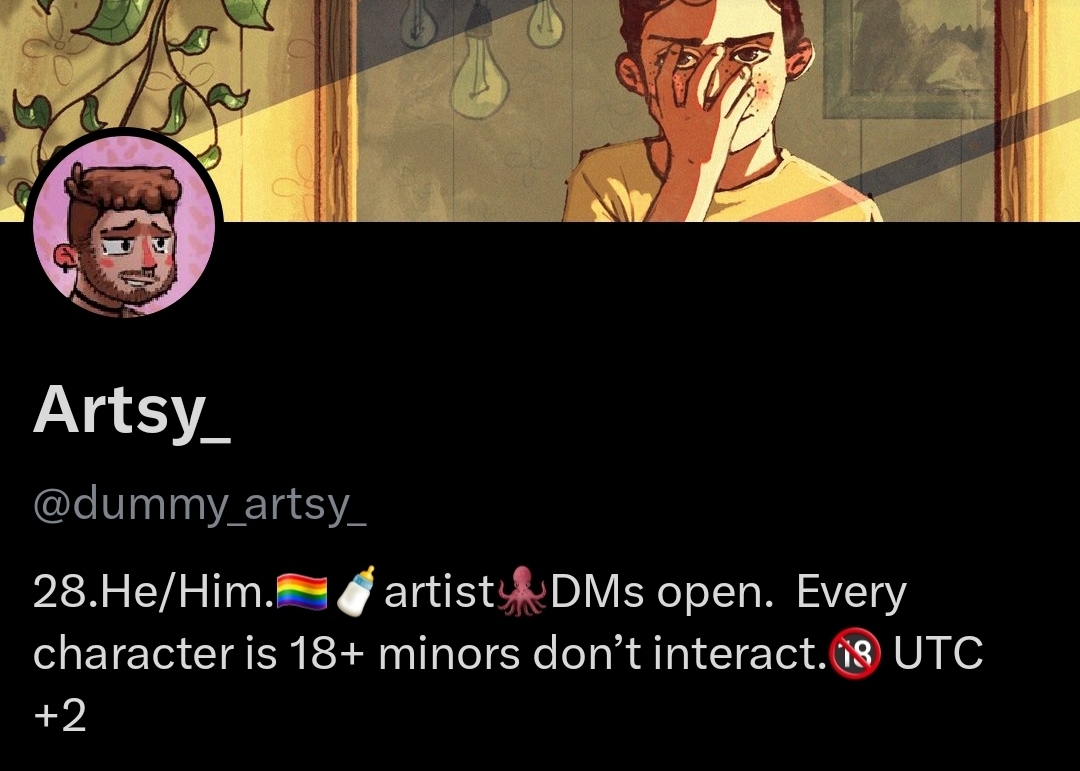Click the no-under-18 prohibited emoji

click(855, 654)
